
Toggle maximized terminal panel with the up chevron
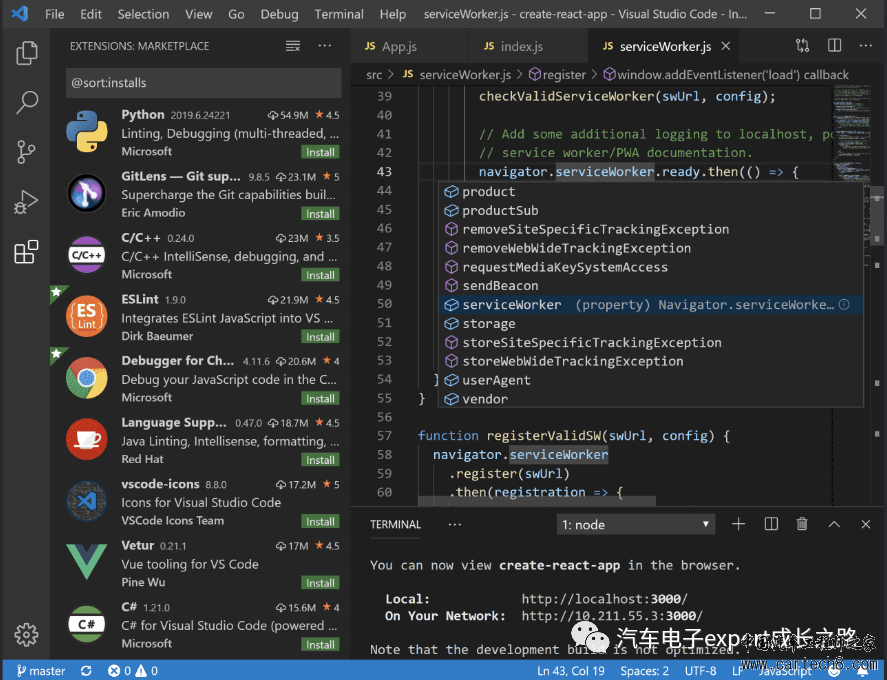tap(834, 524)
